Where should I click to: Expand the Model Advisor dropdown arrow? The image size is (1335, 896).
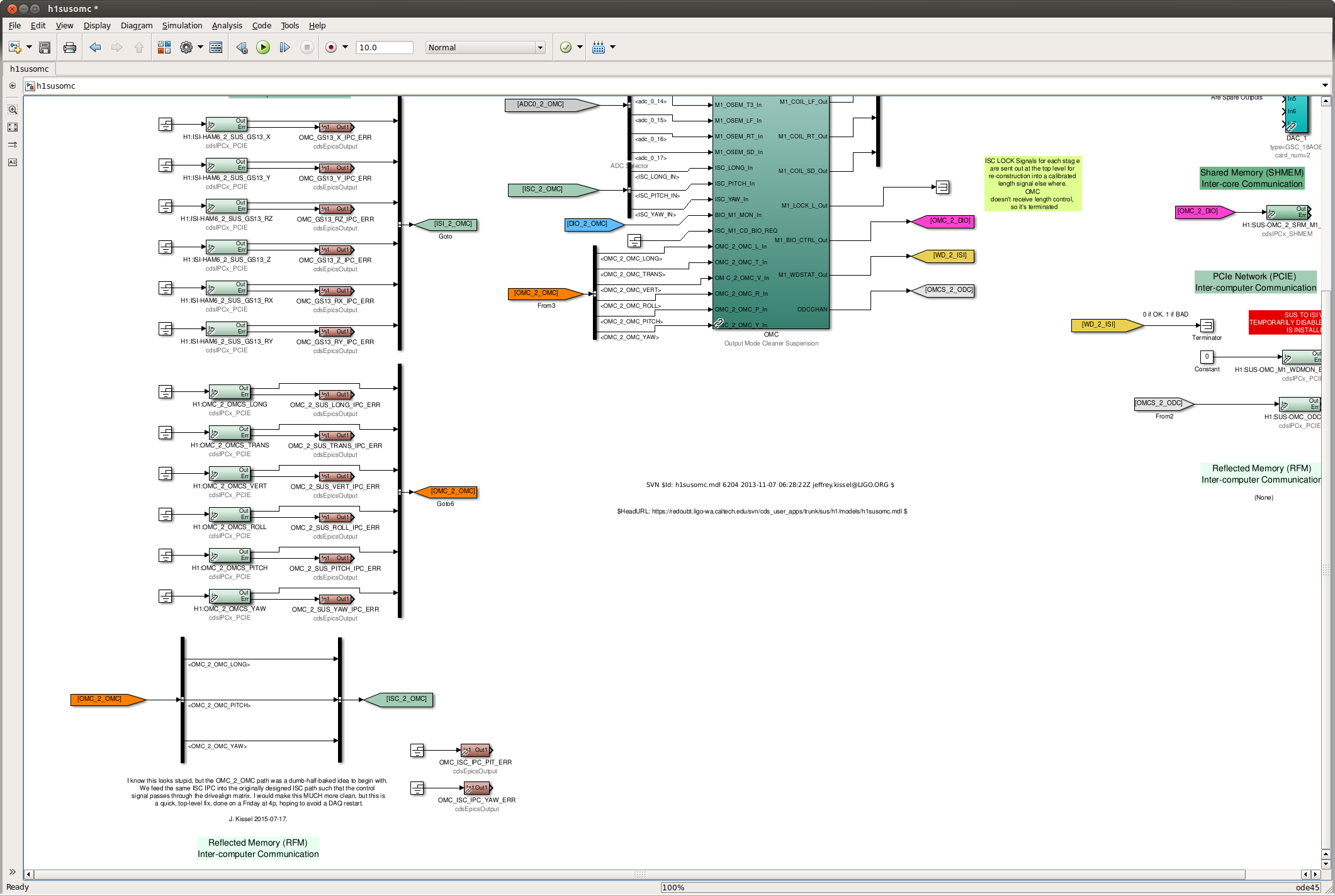[x=580, y=47]
